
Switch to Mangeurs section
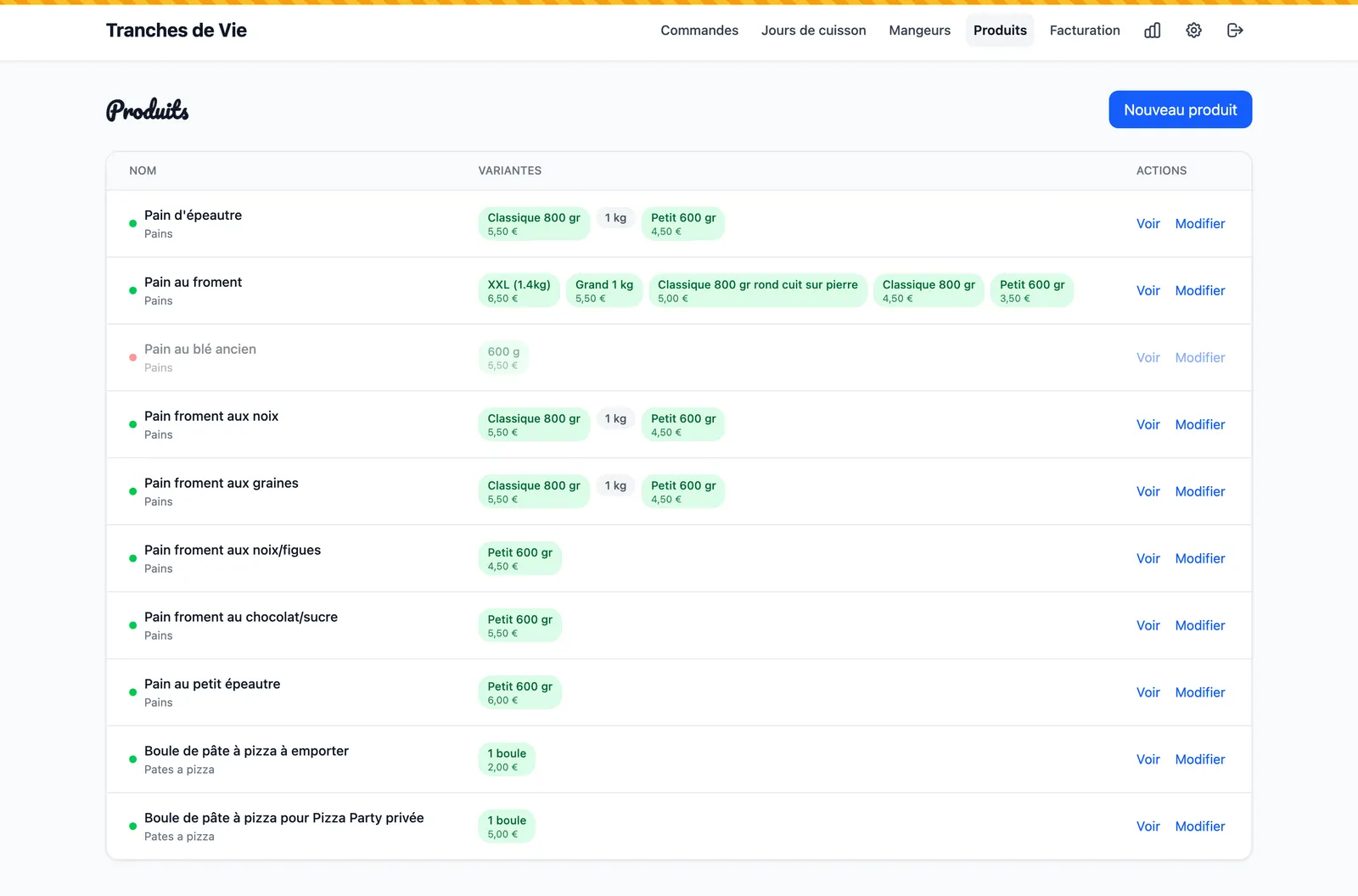coord(920,31)
